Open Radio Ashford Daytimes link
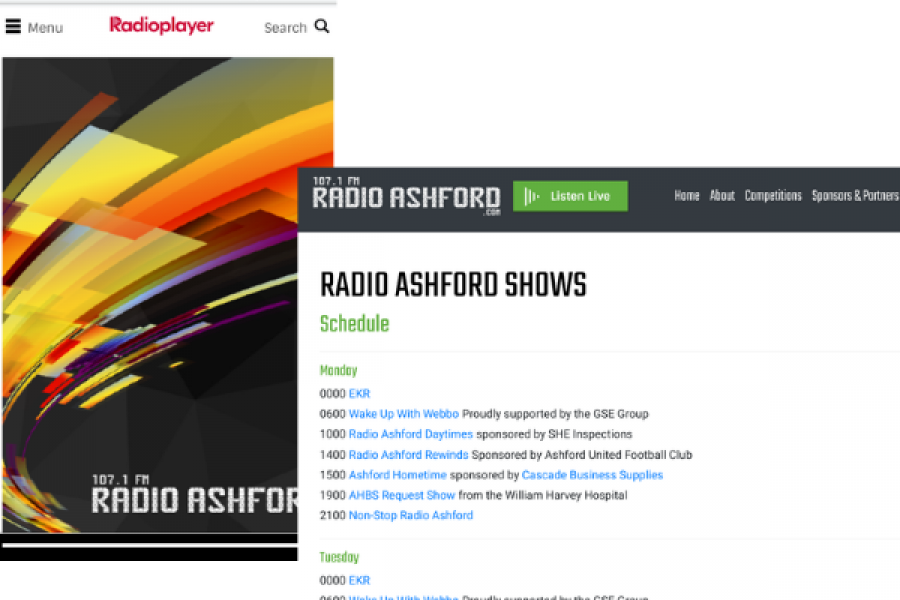 410,434
